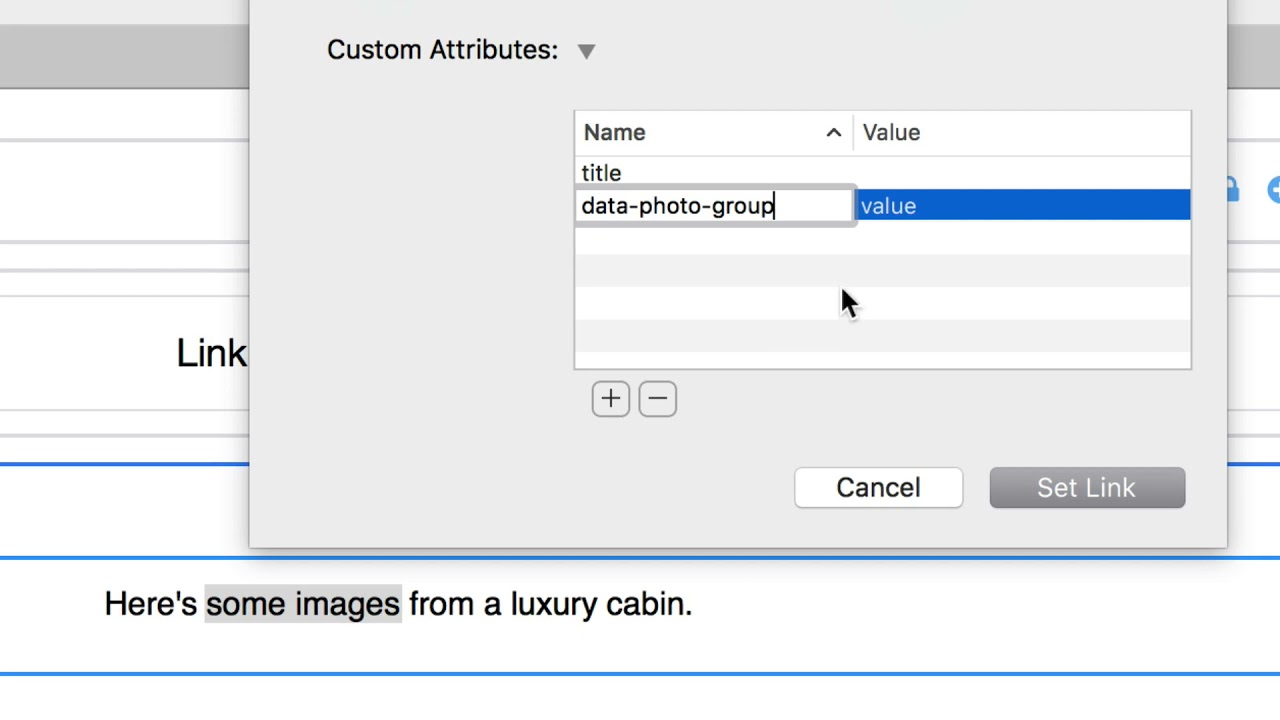Collapse the Custom Attributes disclosure triangle
Image resolution: width=1280 pixels, height=720 pixels.
click(x=586, y=51)
